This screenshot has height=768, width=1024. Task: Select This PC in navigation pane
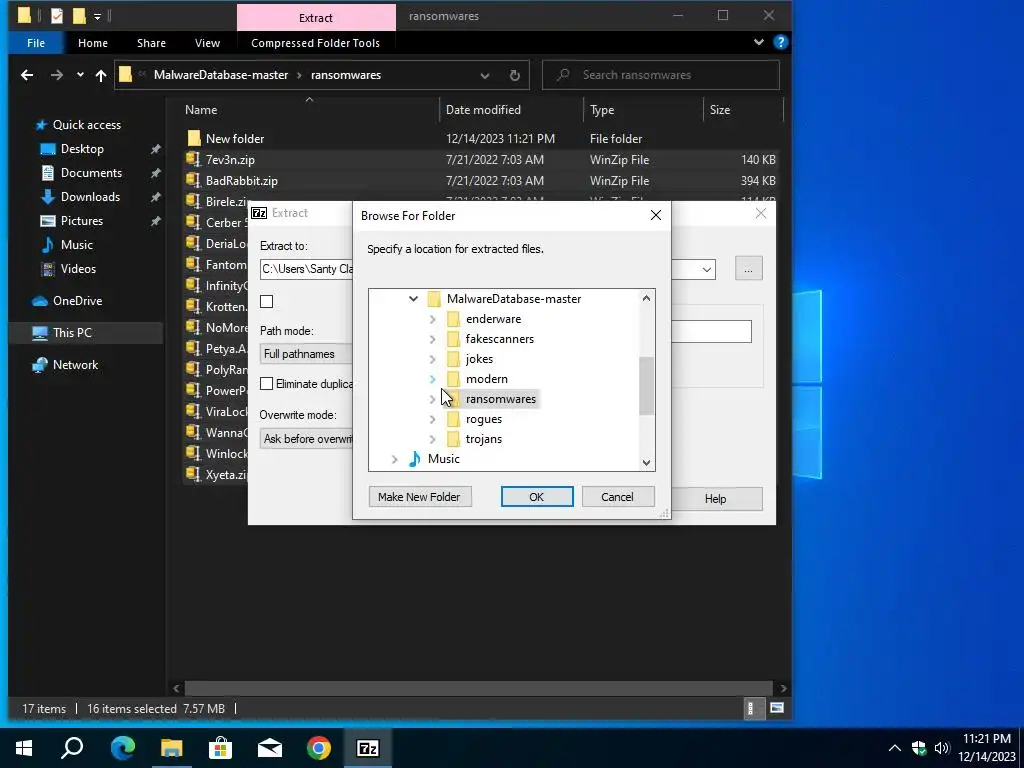coord(72,333)
